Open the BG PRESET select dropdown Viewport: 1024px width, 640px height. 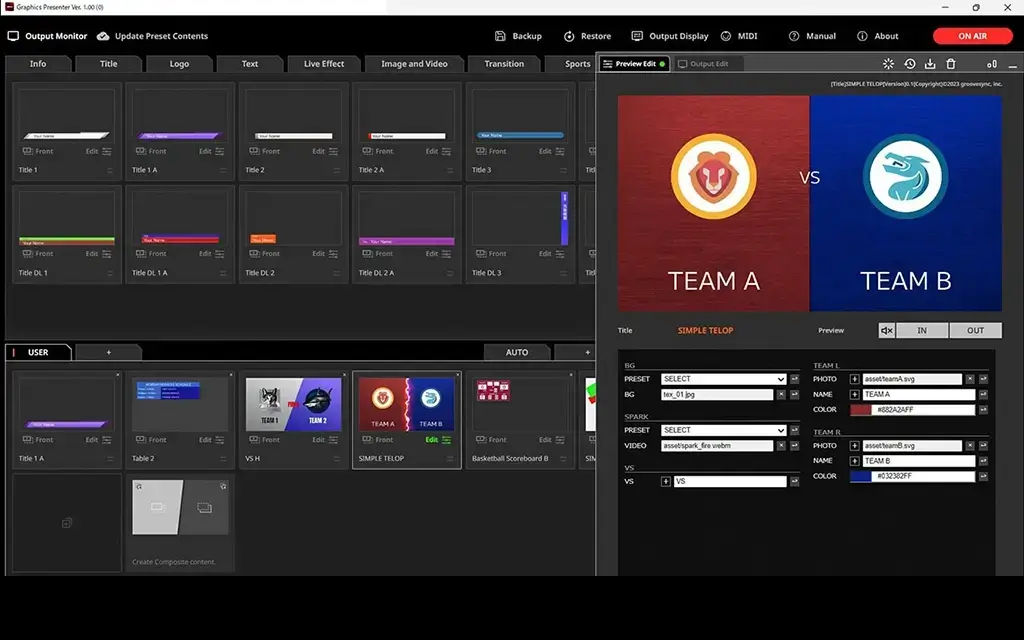[x=724, y=379]
